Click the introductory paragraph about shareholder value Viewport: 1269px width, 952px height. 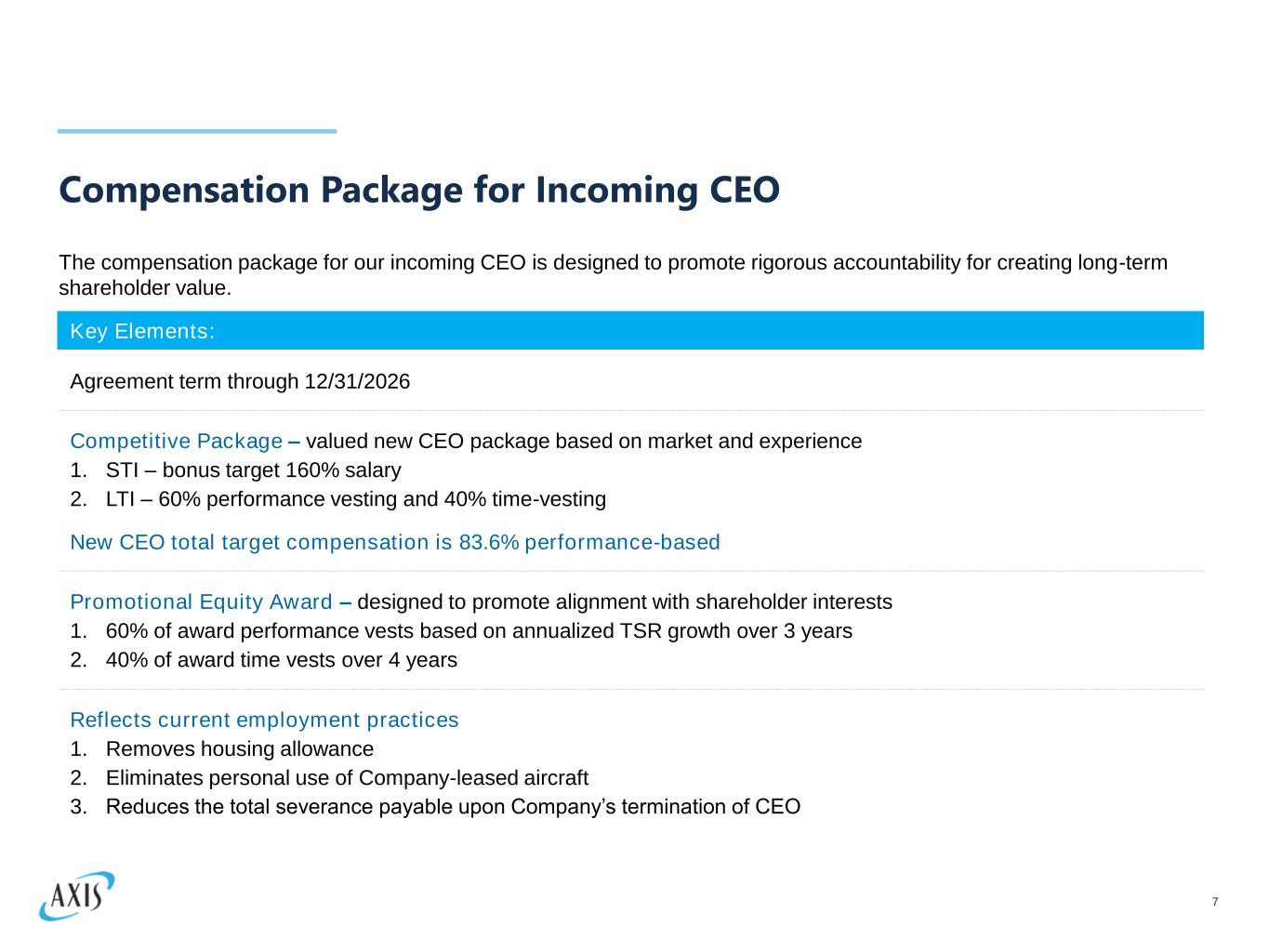[613, 274]
